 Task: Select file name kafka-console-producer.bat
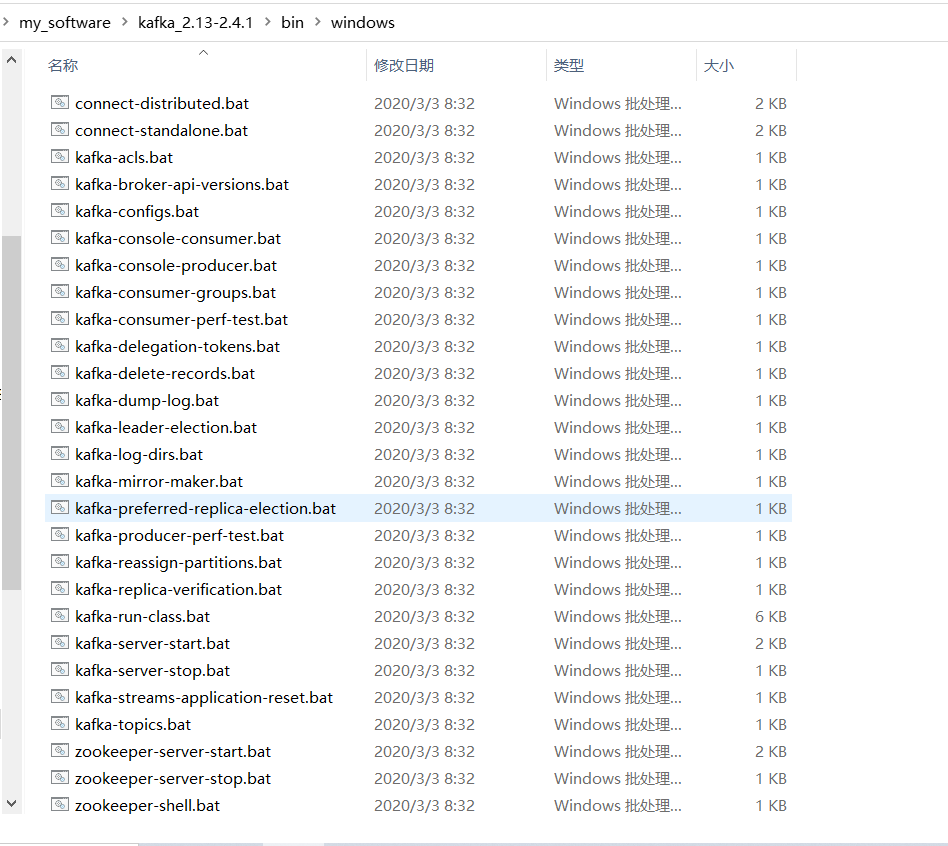pos(176,265)
